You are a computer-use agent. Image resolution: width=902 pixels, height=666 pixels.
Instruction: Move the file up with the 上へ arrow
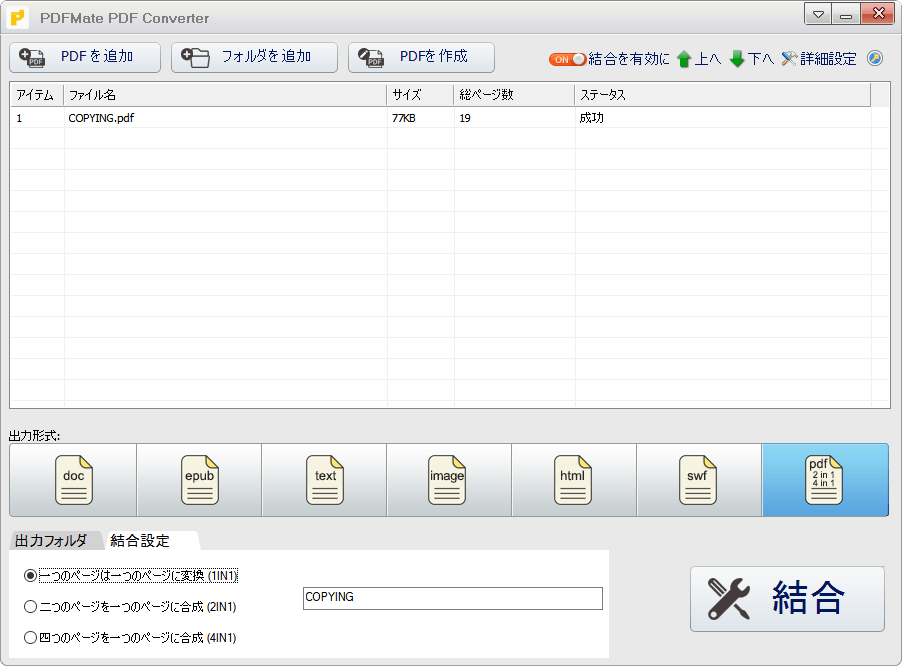(x=699, y=59)
